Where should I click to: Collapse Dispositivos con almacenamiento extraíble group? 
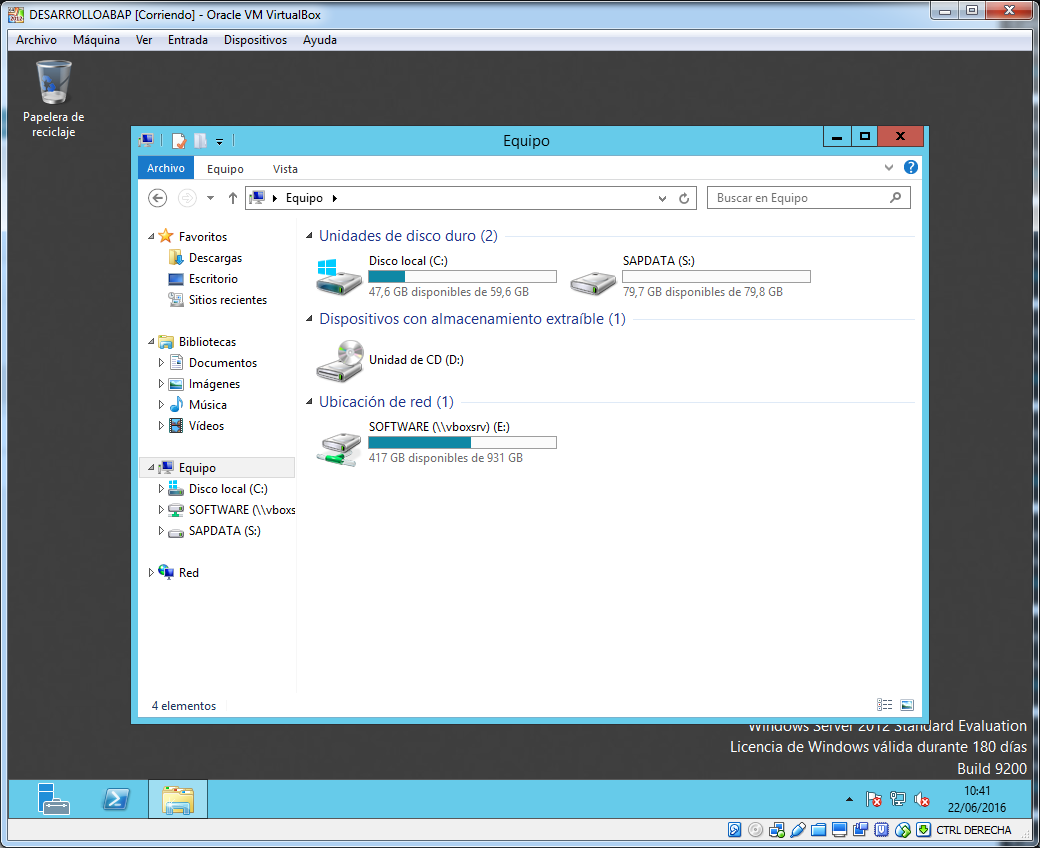click(x=309, y=319)
